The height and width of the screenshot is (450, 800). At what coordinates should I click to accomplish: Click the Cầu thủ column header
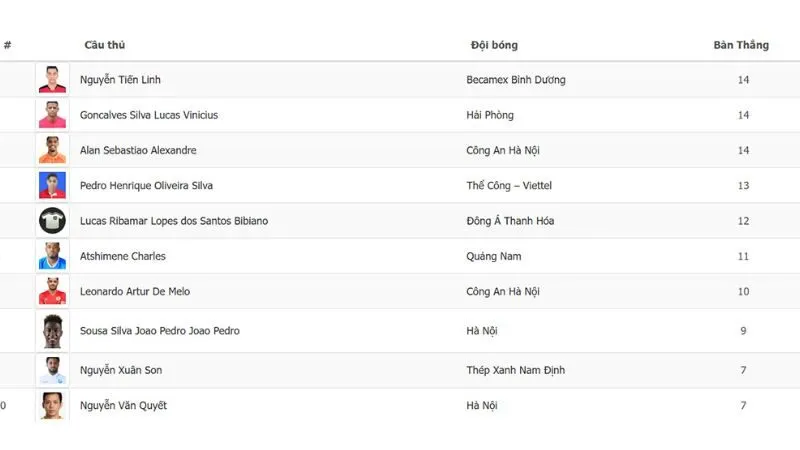click(x=105, y=45)
